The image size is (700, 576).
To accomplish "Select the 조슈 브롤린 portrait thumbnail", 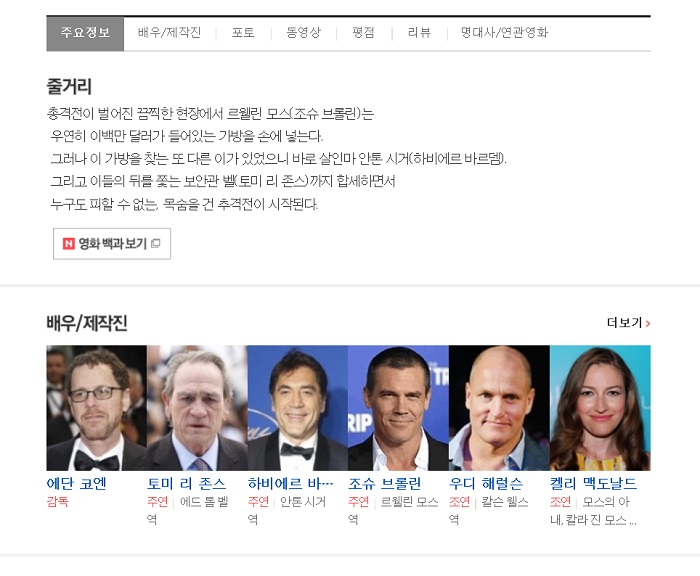I will coord(398,408).
